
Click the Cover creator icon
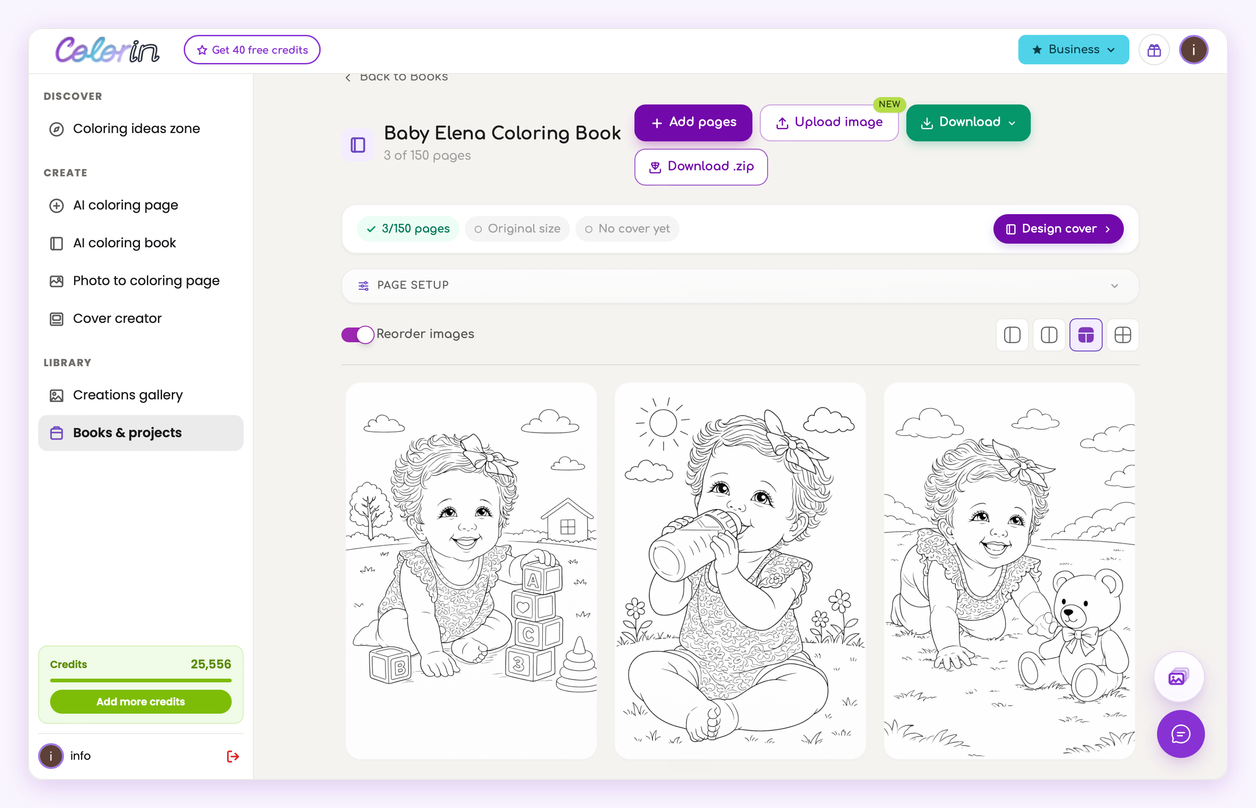click(x=57, y=319)
